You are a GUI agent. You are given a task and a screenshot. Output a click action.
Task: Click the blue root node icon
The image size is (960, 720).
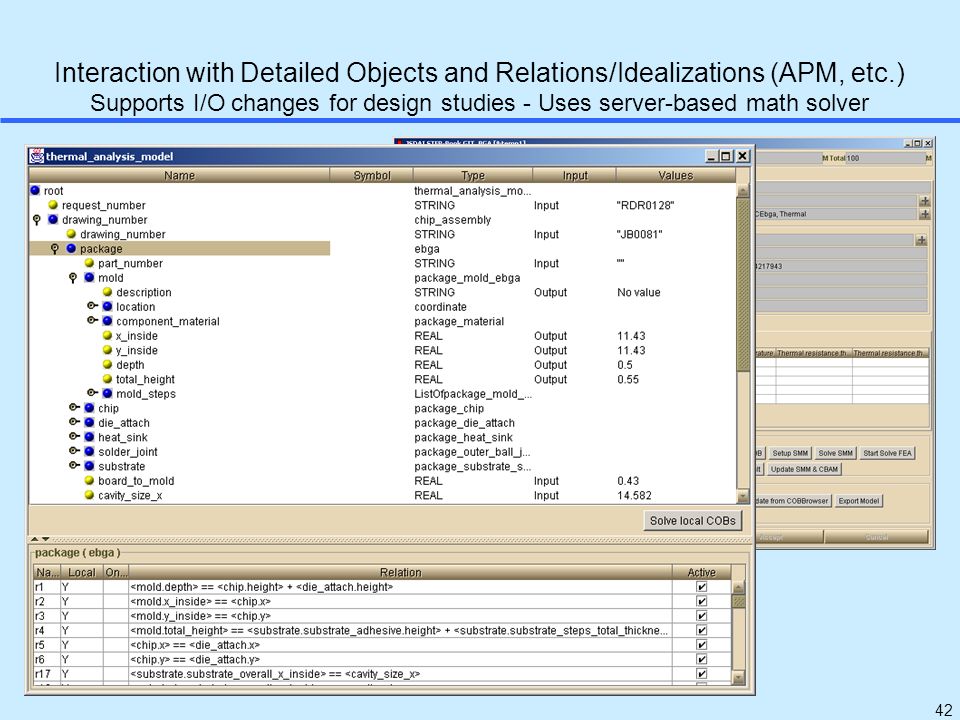tap(36, 190)
